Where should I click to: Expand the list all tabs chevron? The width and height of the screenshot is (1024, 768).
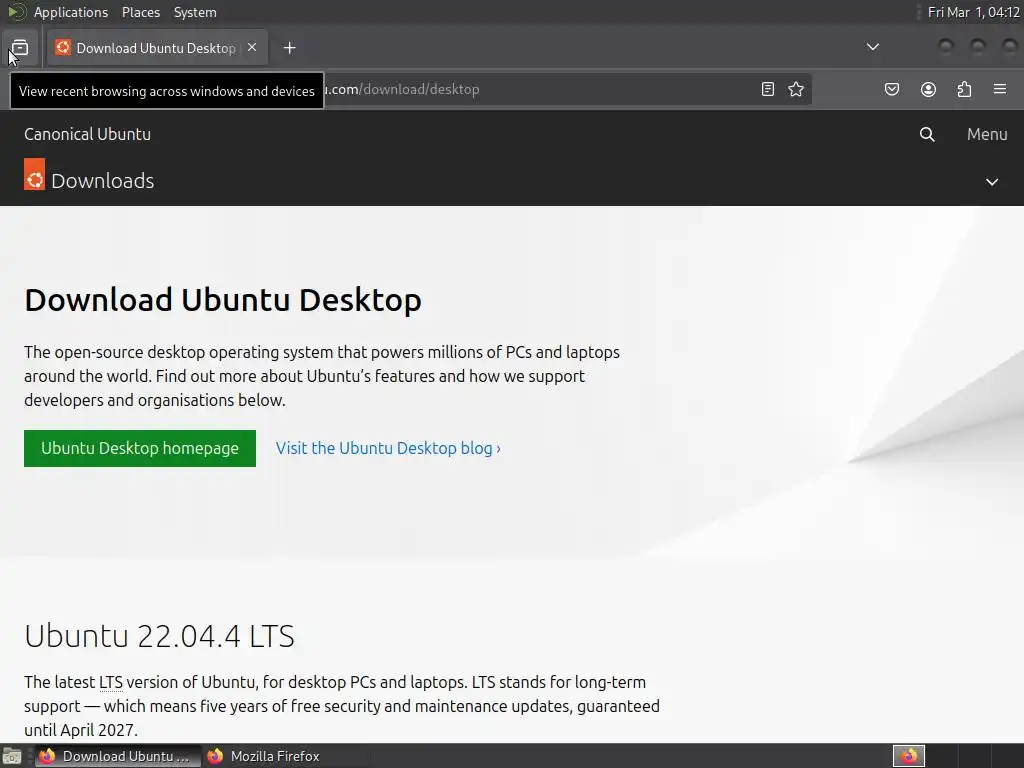click(872, 47)
